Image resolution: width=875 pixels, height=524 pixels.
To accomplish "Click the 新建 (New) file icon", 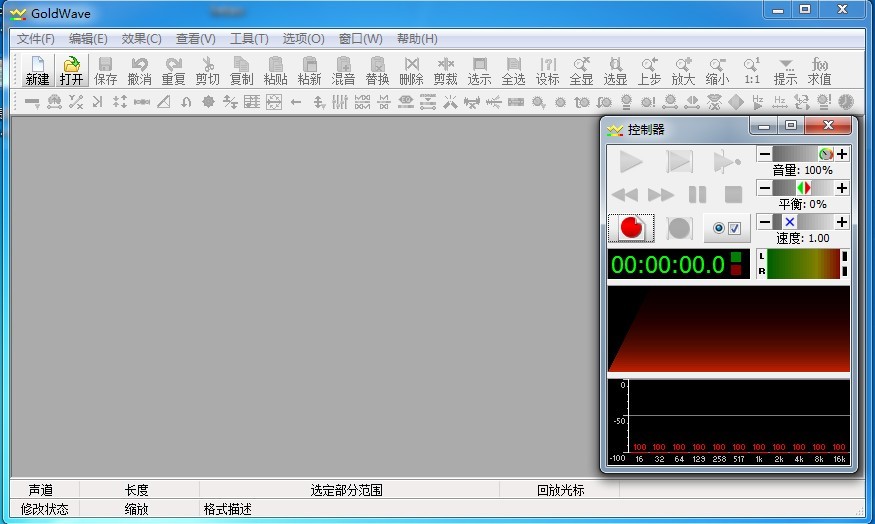I will click(37, 70).
